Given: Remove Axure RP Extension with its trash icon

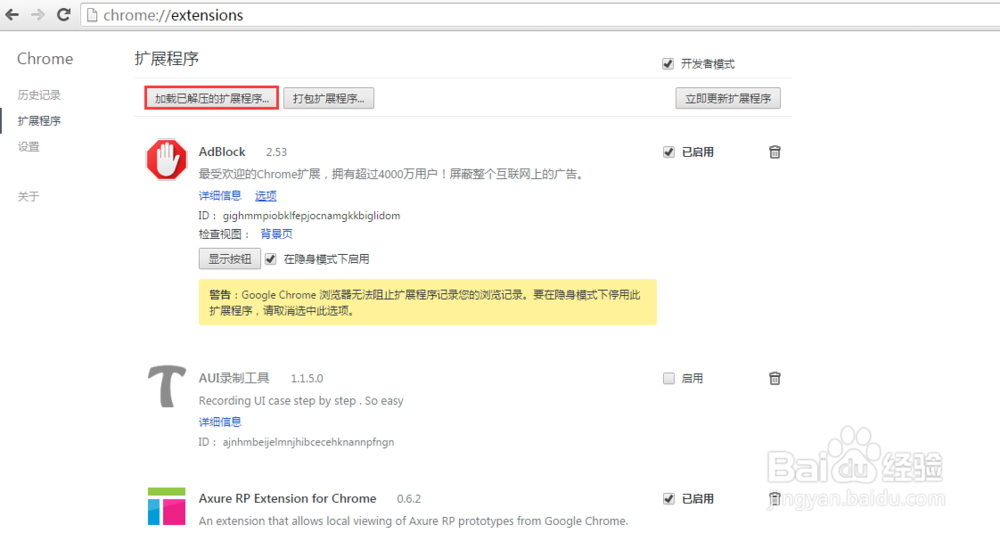Looking at the screenshot, I should (775, 499).
